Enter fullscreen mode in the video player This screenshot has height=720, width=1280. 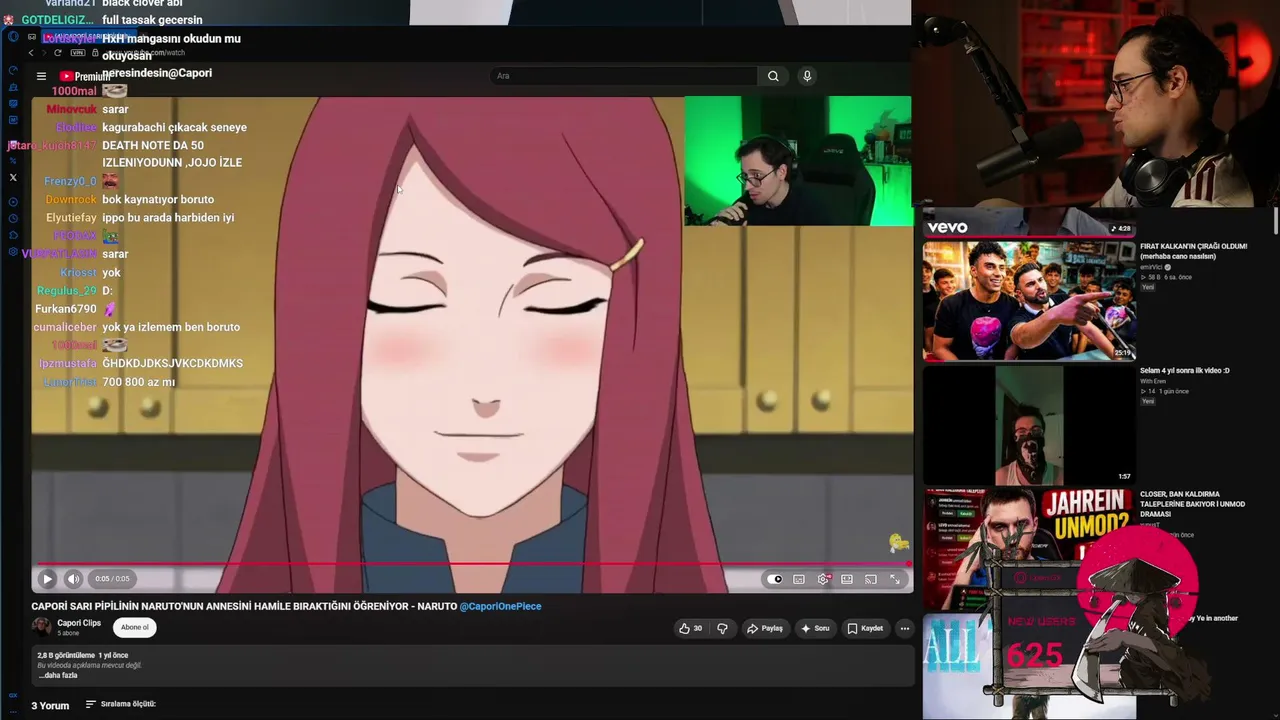(895, 579)
